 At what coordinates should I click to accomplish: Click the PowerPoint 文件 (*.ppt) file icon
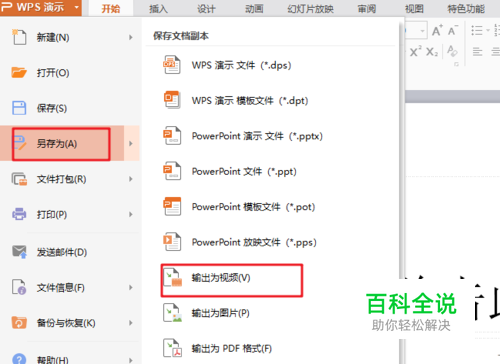pos(172,171)
